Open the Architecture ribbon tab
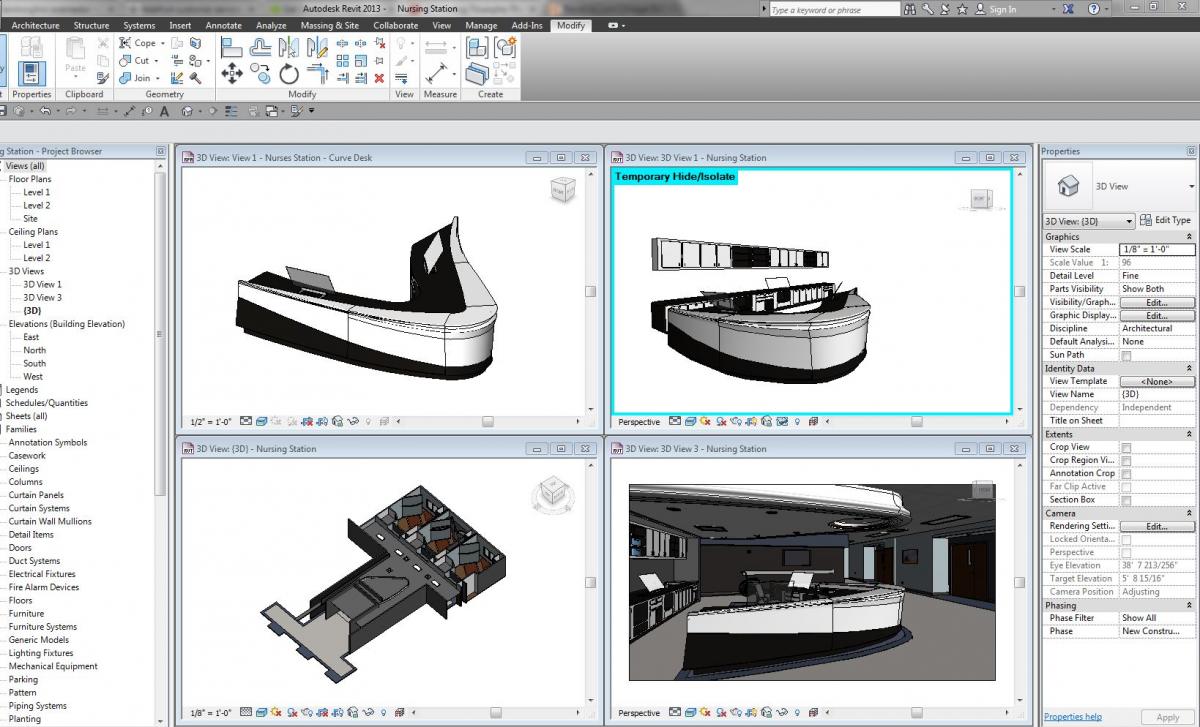This screenshot has width=1200, height=727. pos(36,25)
